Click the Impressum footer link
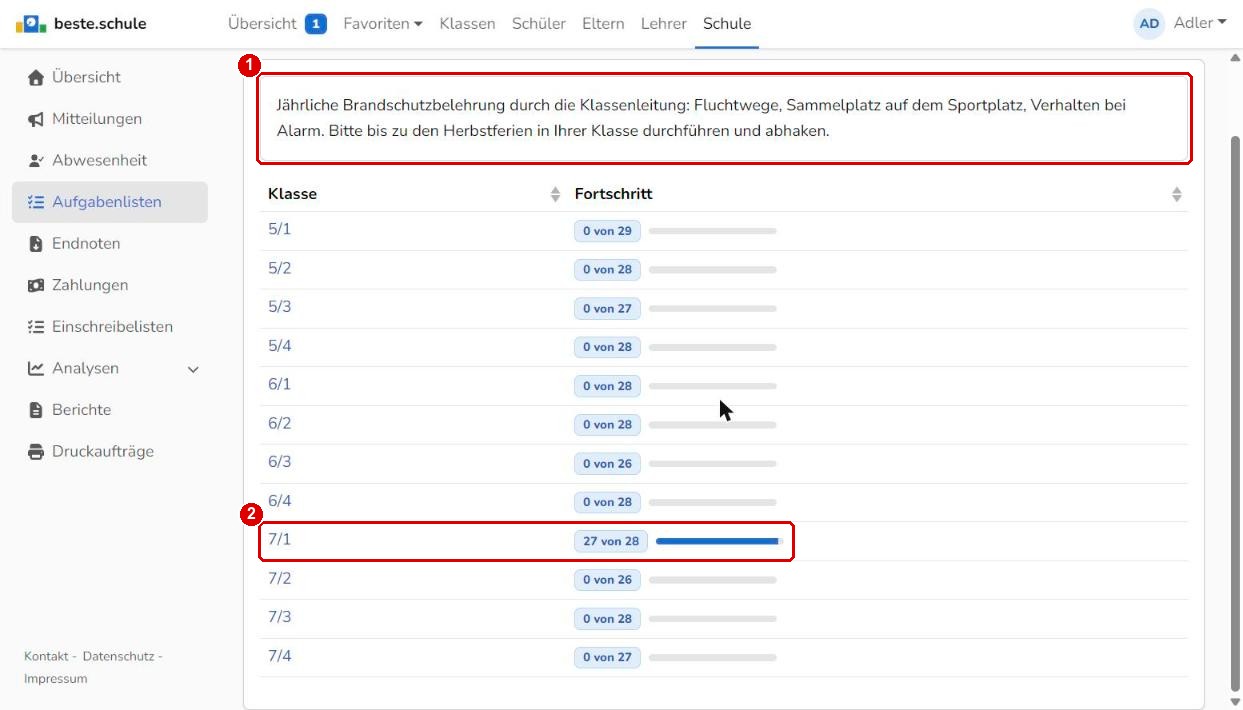 point(55,679)
